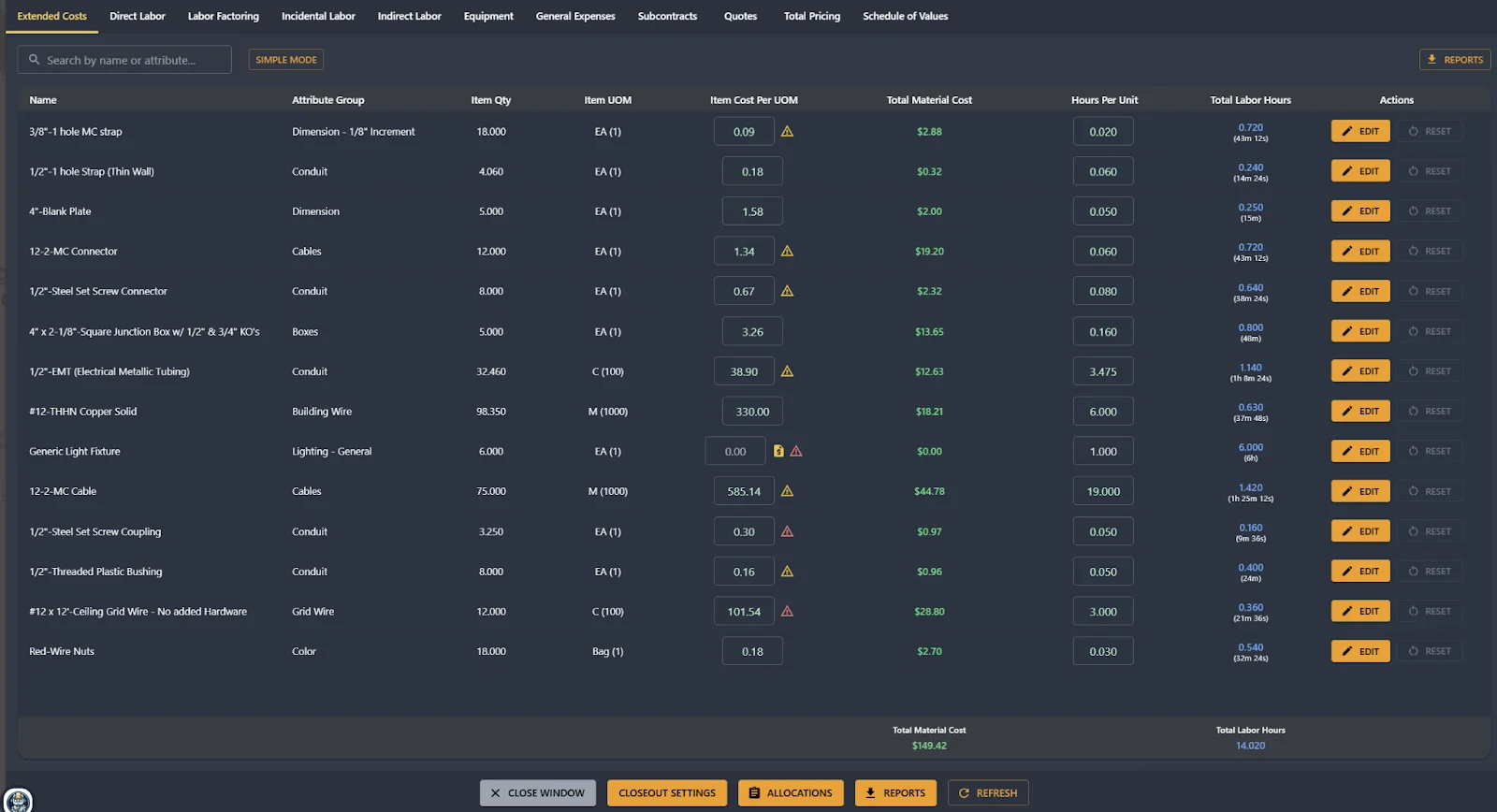
Task: Open the Schedule of Values tab
Action: coord(905,16)
